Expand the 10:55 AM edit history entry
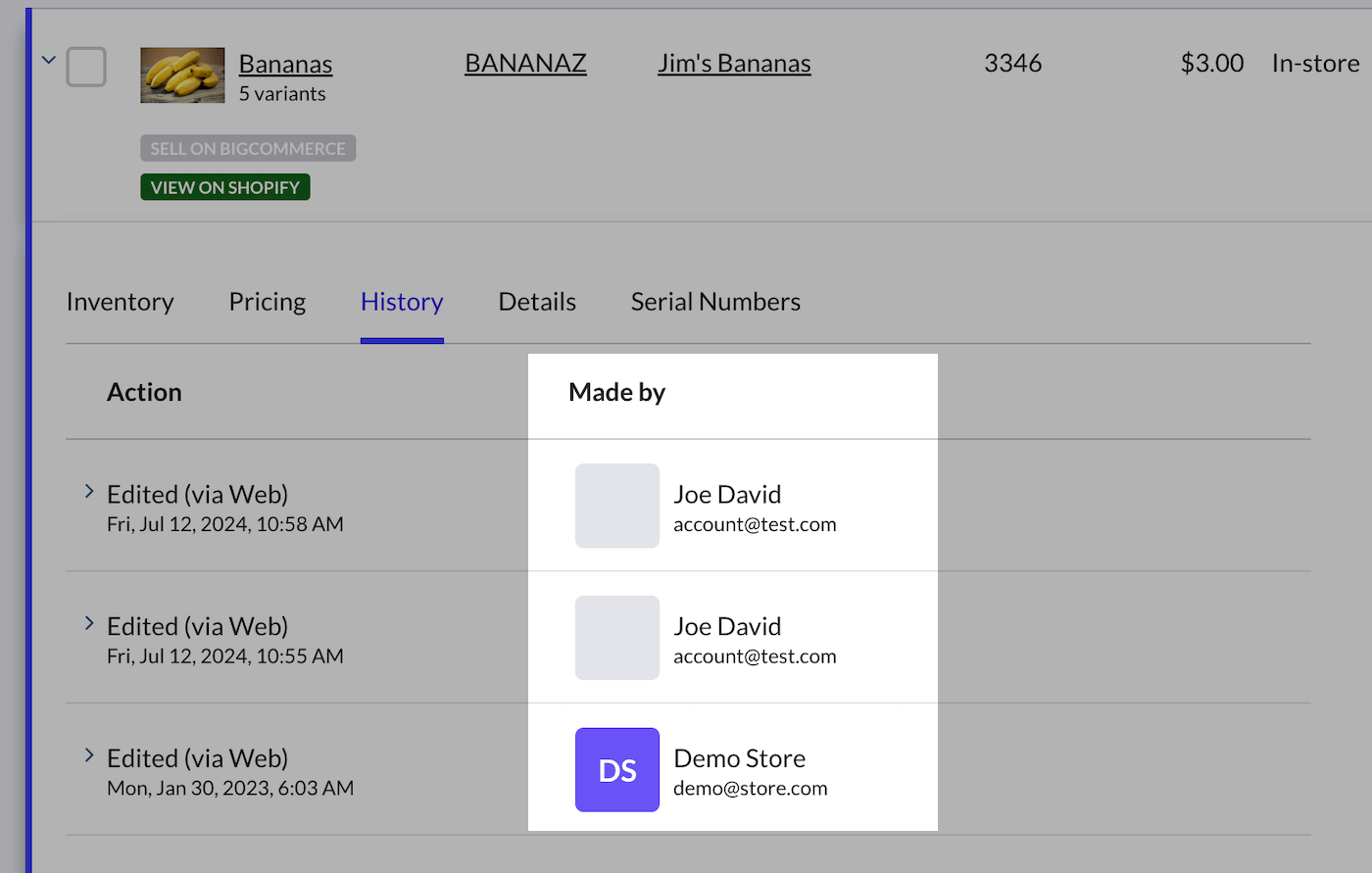 (89, 624)
